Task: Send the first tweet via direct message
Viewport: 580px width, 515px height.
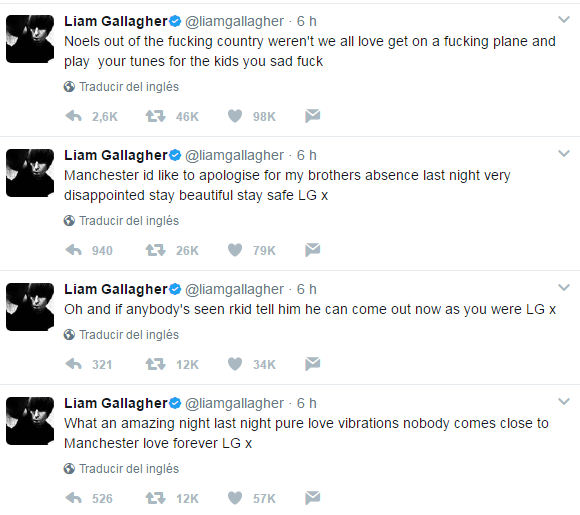Action: [313, 116]
